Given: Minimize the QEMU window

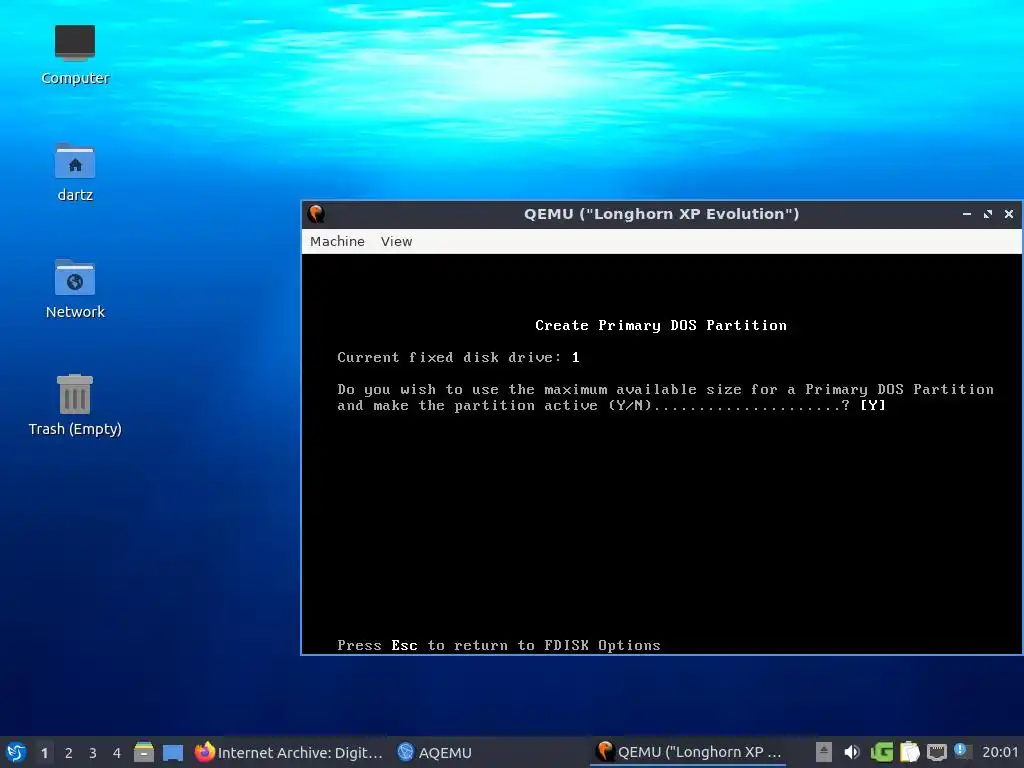Looking at the screenshot, I should point(967,214).
